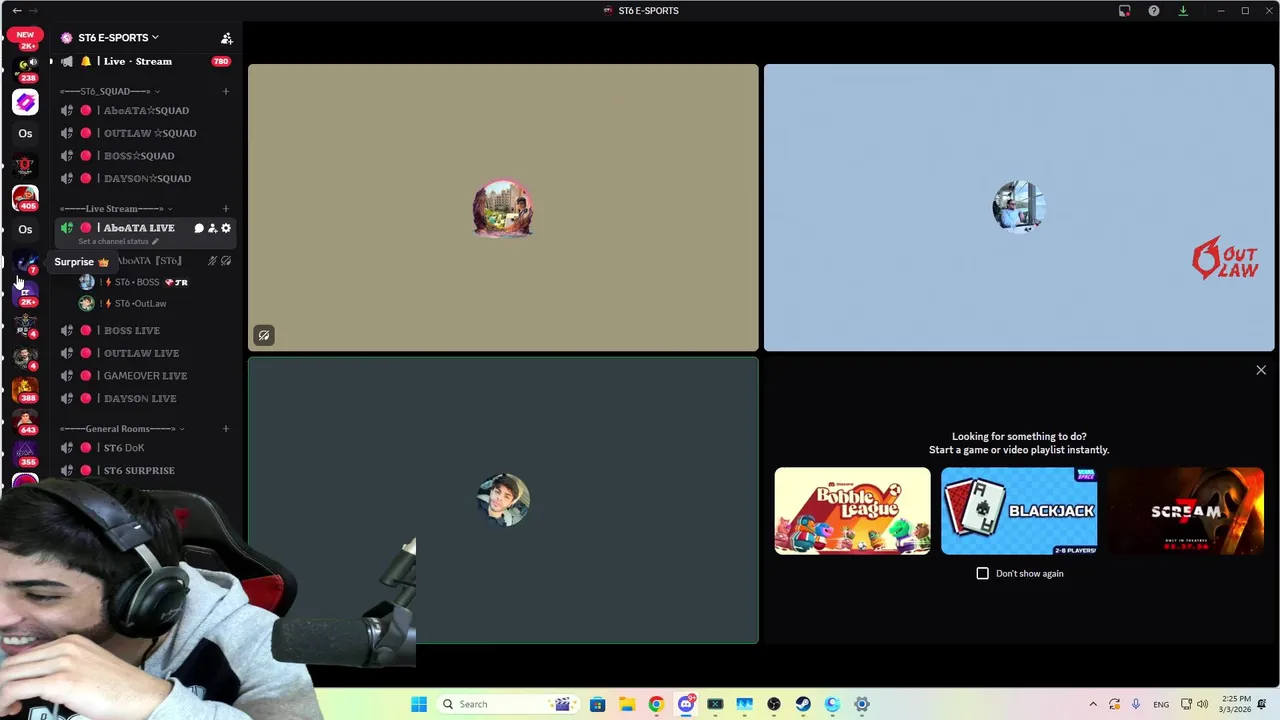The width and height of the screenshot is (1280, 720).
Task: Join the OUTLAW ☆SQUAD voice channel
Action: 145,133
